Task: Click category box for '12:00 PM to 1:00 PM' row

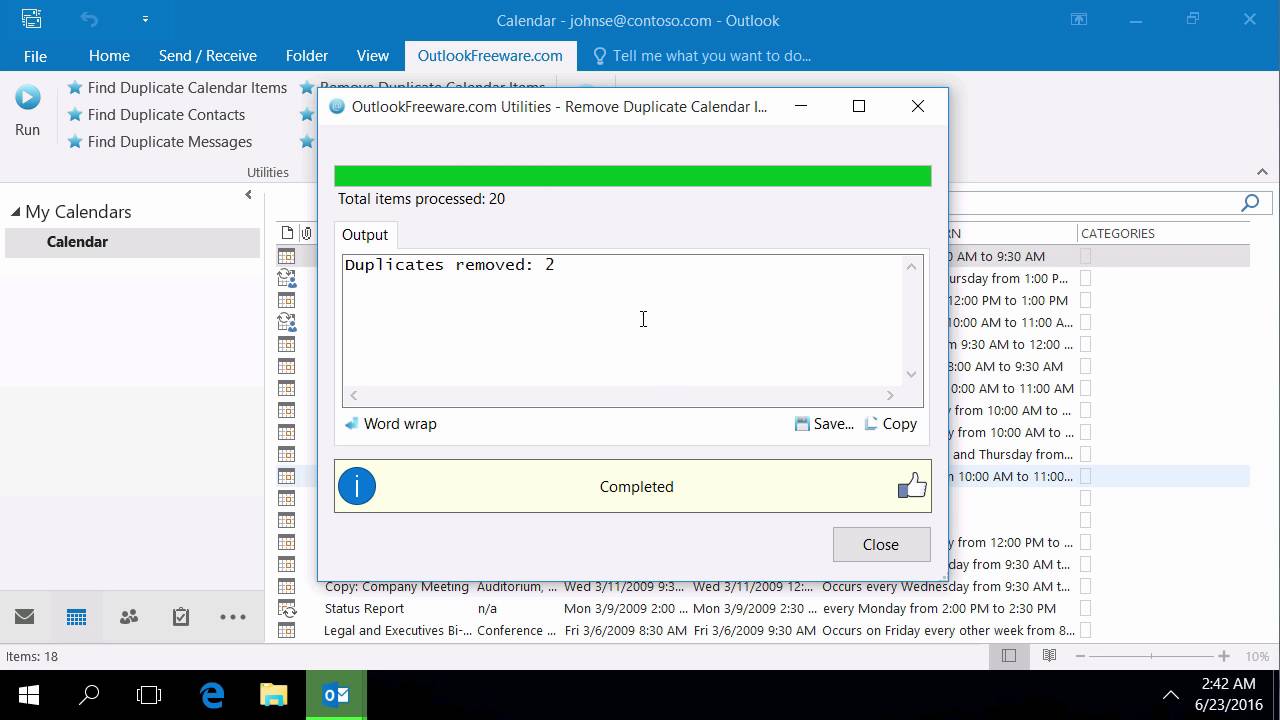Action: click(x=1086, y=300)
